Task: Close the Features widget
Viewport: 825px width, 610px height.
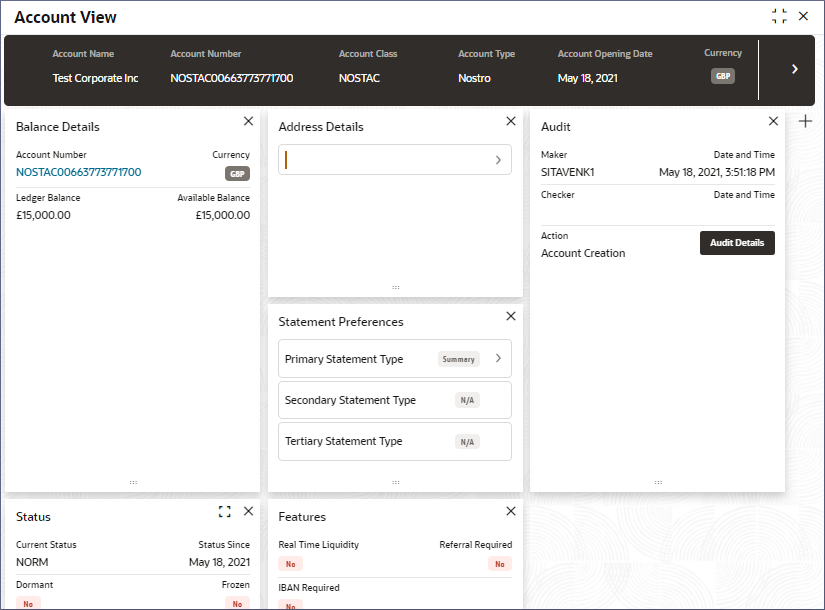Action: click(510, 511)
